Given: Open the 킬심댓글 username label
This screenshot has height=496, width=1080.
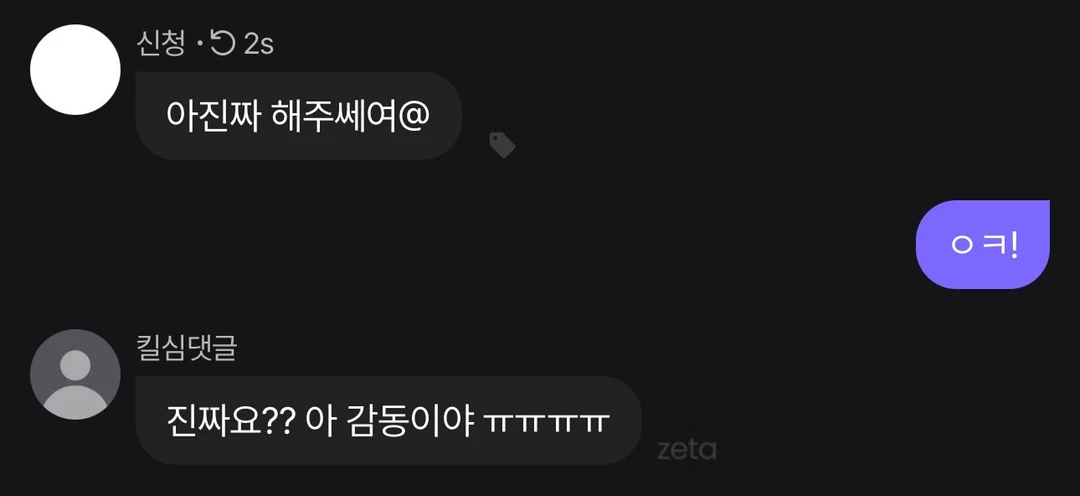Looking at the screenshot, I should tap(187, 349).
